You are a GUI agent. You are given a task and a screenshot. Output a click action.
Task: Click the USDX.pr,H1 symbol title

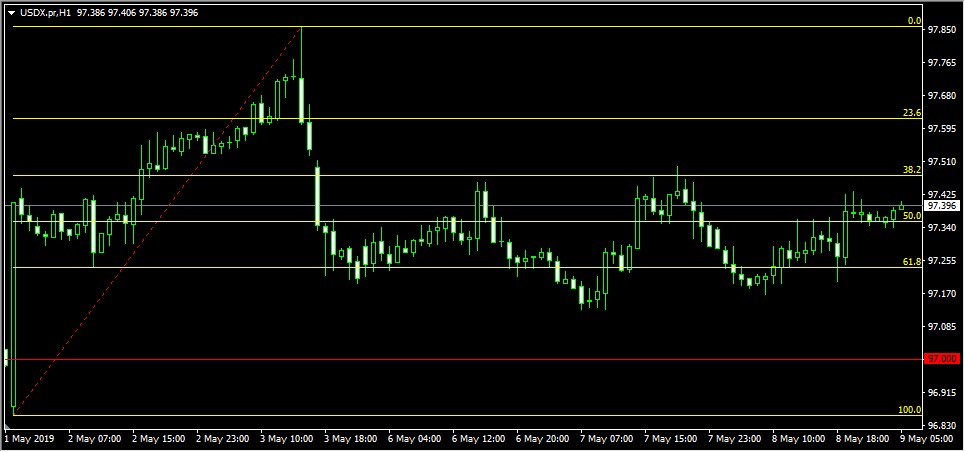45,12
